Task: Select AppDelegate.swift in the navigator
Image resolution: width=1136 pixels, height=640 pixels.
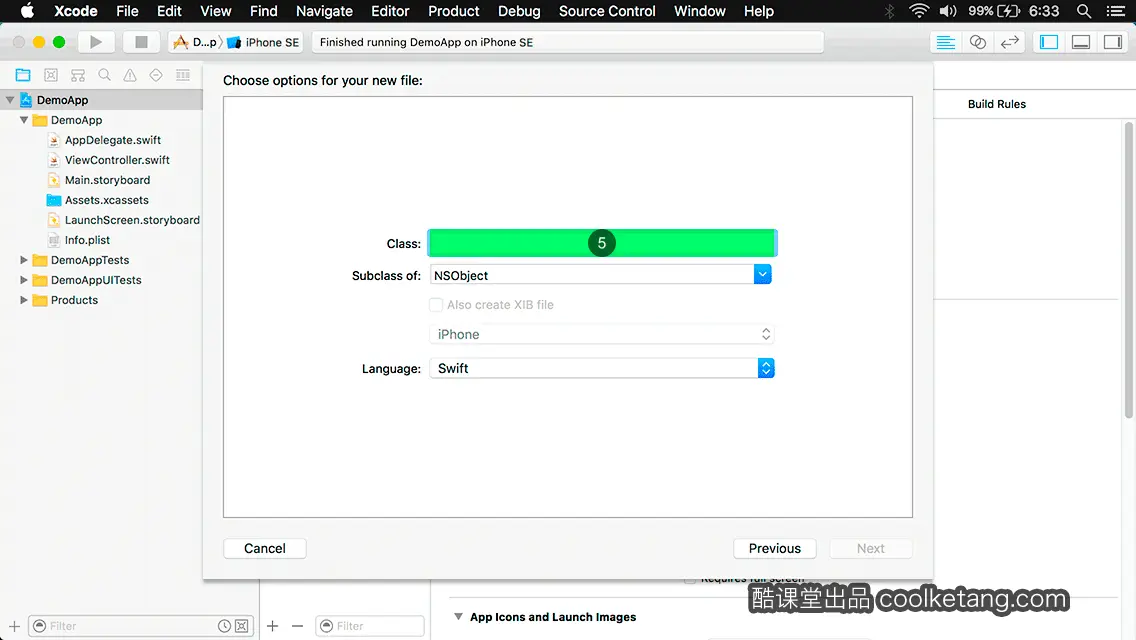Action: [x=112, y=140]
